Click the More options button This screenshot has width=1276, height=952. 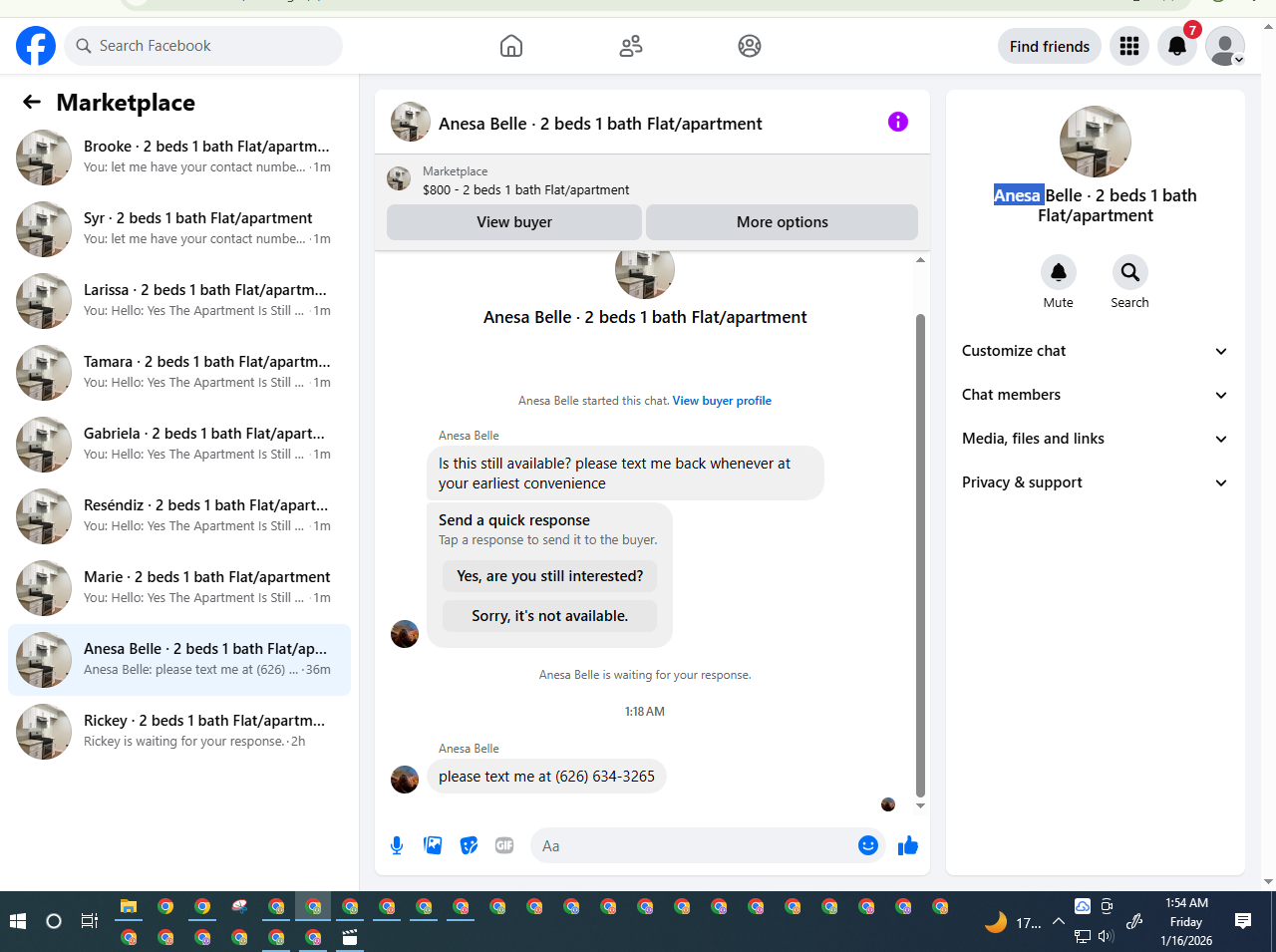[783, 222]
